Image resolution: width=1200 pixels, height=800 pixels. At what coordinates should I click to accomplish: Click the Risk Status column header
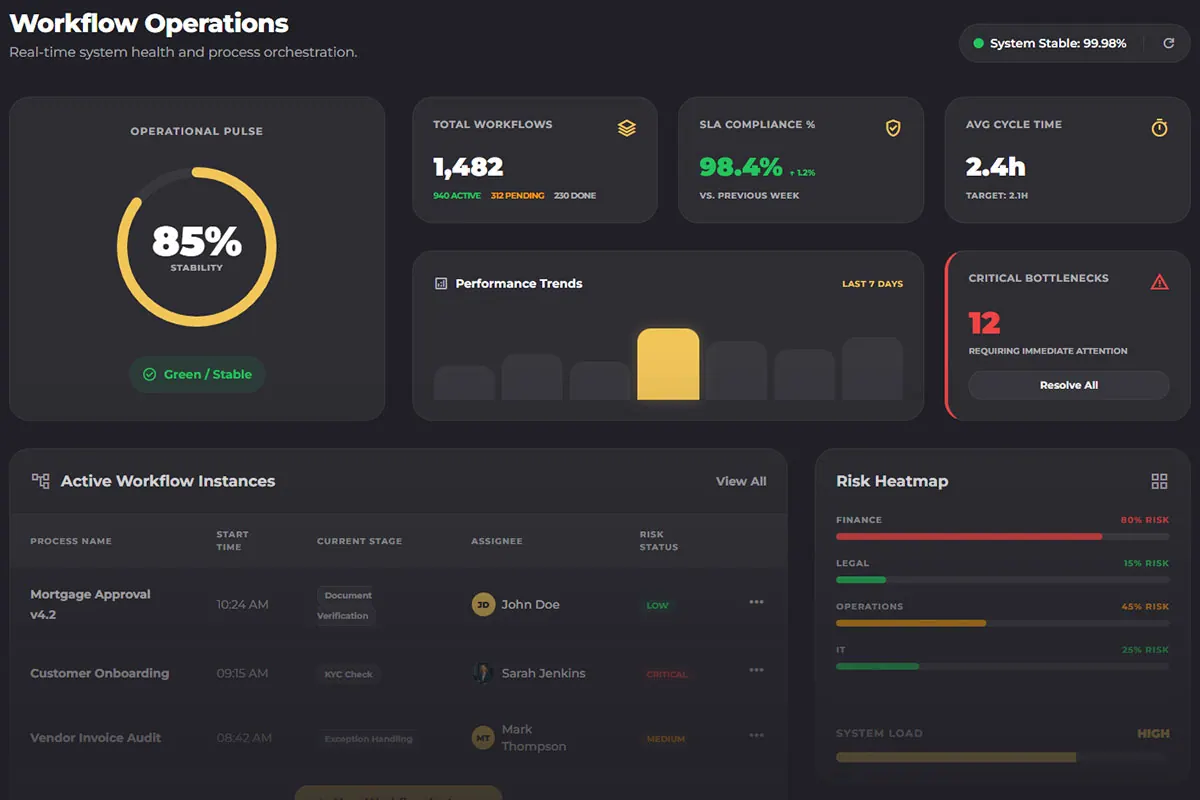[x=659, y=541]
